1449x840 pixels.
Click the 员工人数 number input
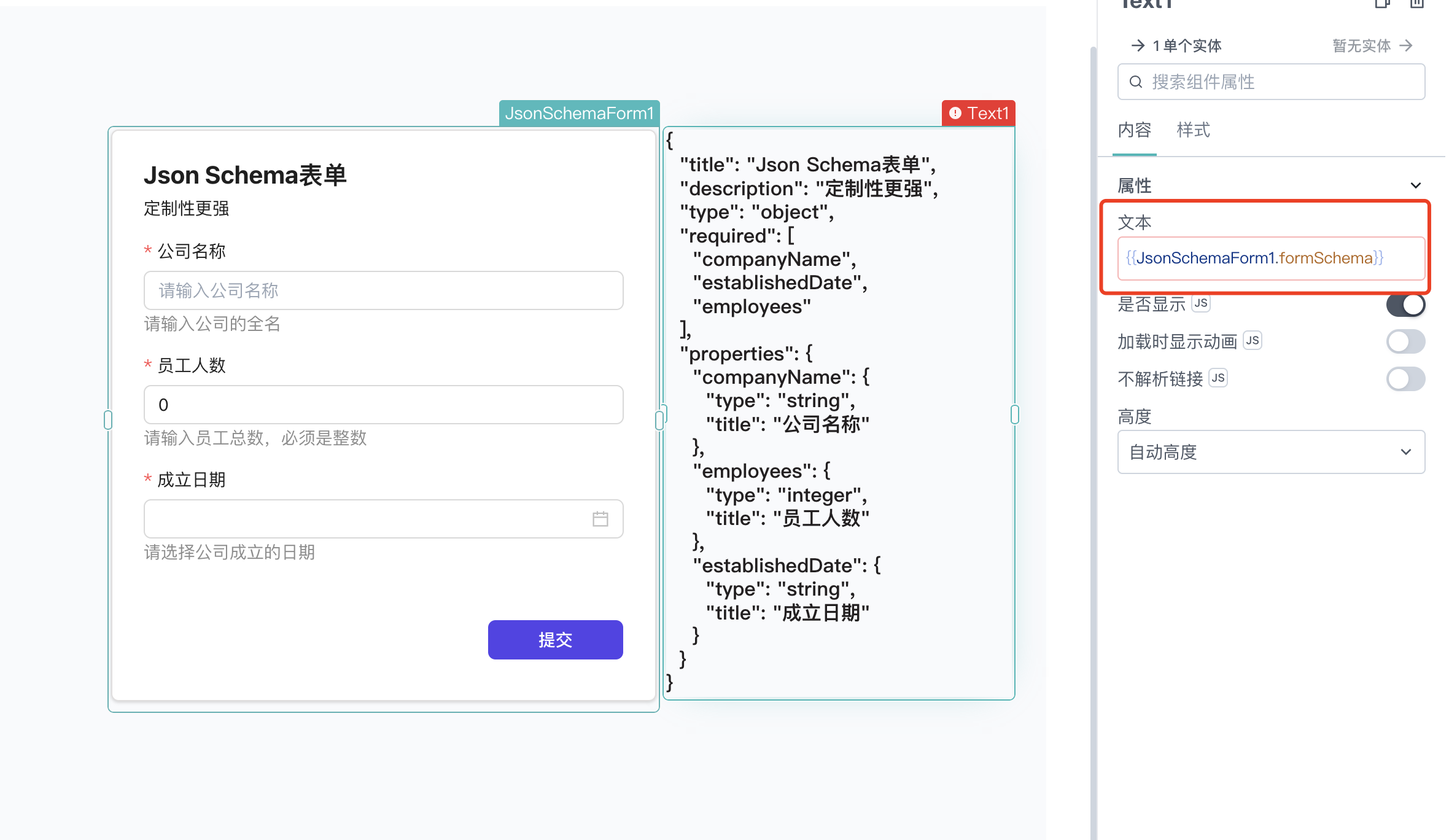point(383,405)
